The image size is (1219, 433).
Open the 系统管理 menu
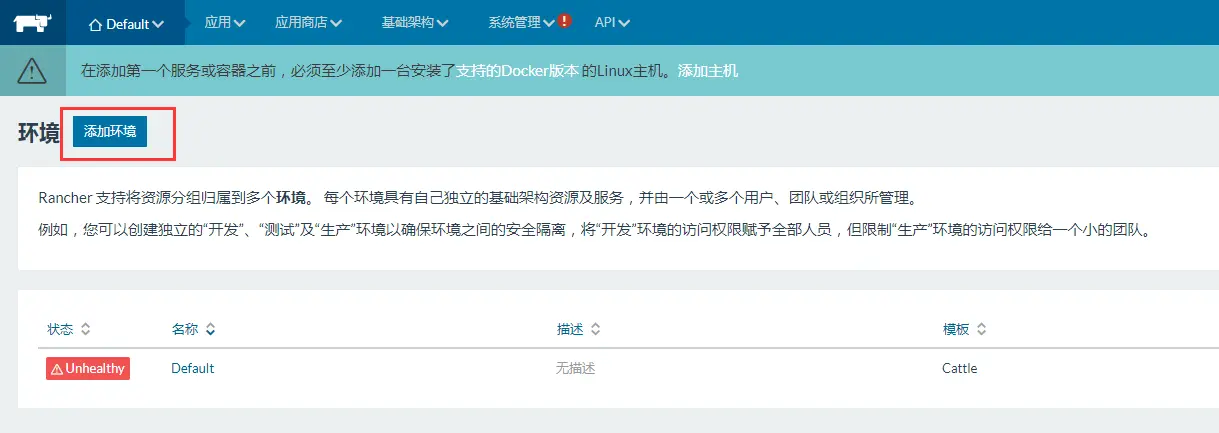522,22
